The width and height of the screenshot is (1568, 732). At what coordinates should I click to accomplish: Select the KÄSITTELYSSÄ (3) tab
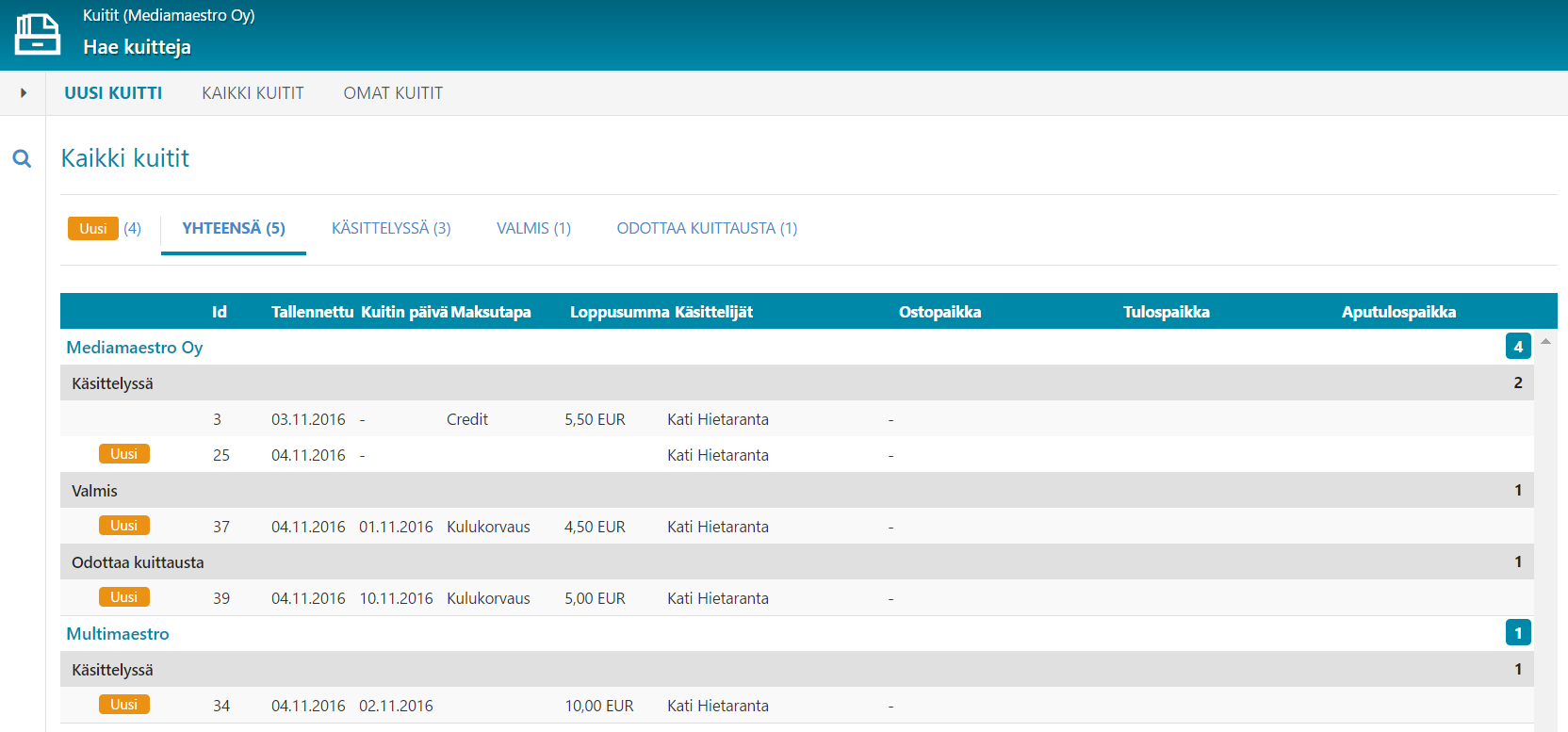391,228
